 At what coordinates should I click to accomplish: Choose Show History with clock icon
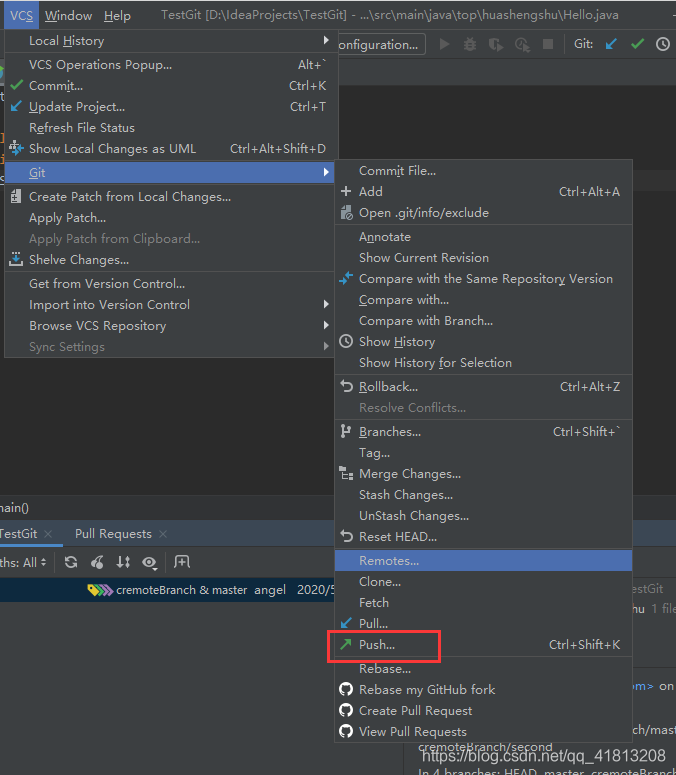click(484, 342)
